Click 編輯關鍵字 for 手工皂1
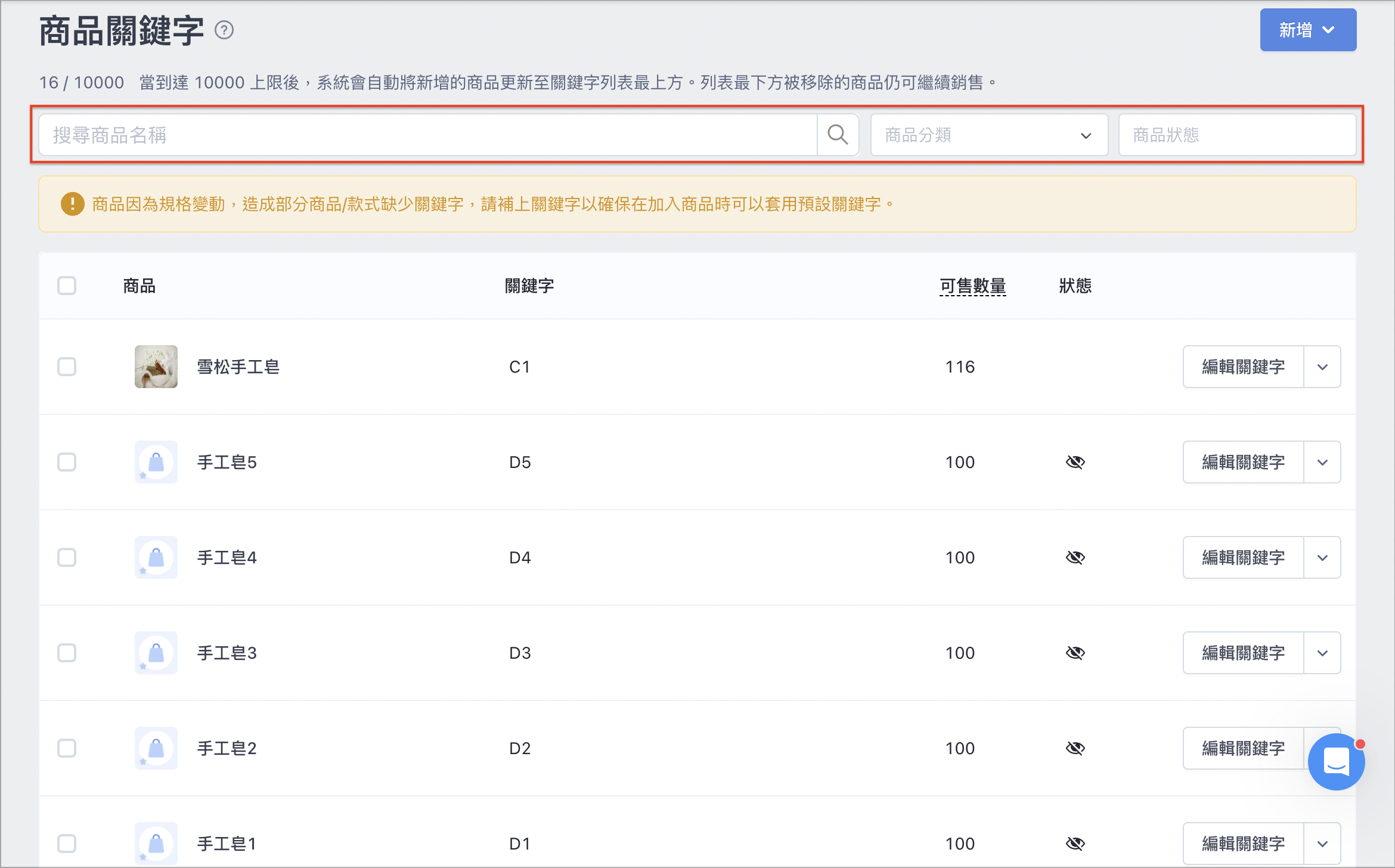Screen dimensions: 1395x868 coord(1243,844)
